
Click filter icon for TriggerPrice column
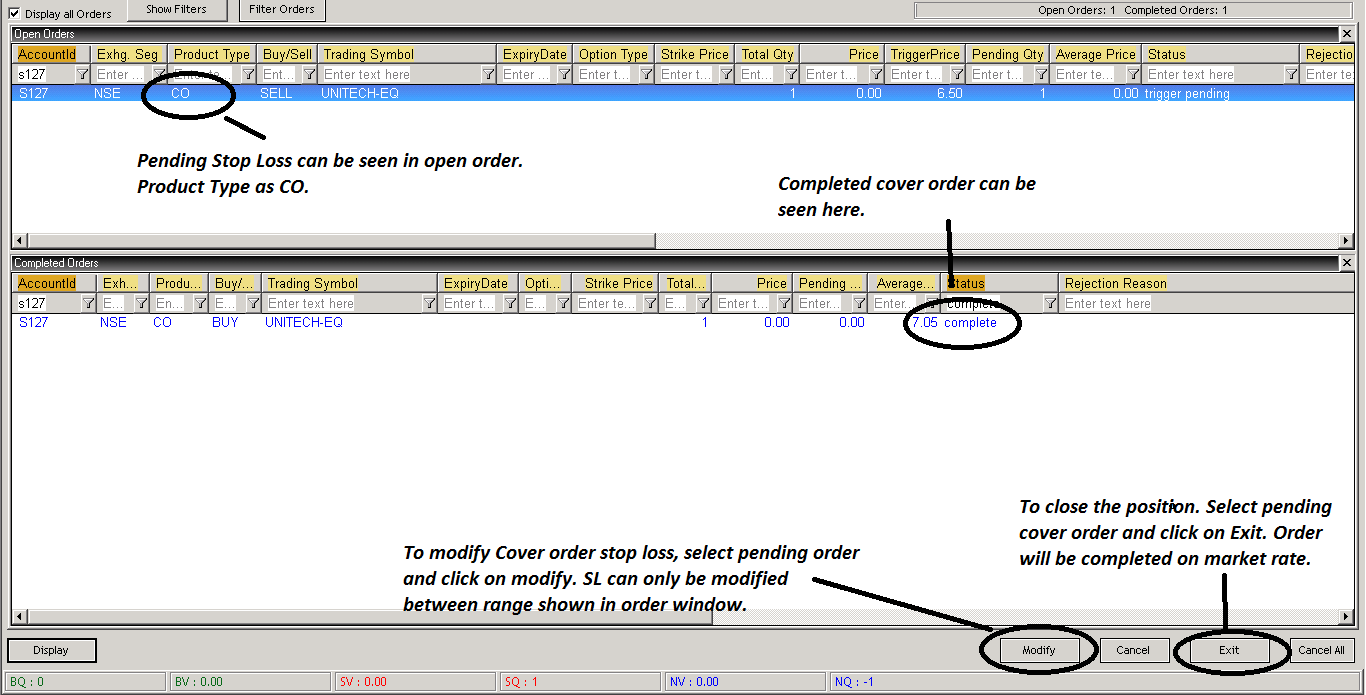[956, 74]
